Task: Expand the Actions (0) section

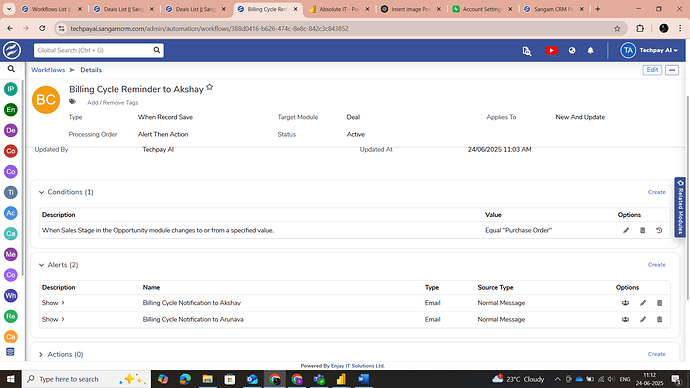Action: click(41, 354)
